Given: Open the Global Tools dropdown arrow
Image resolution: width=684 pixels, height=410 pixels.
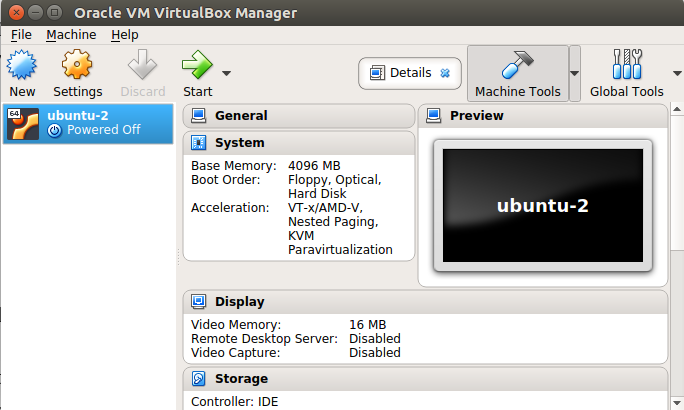Looking at the screenshot, I should (x=677, y=73).
